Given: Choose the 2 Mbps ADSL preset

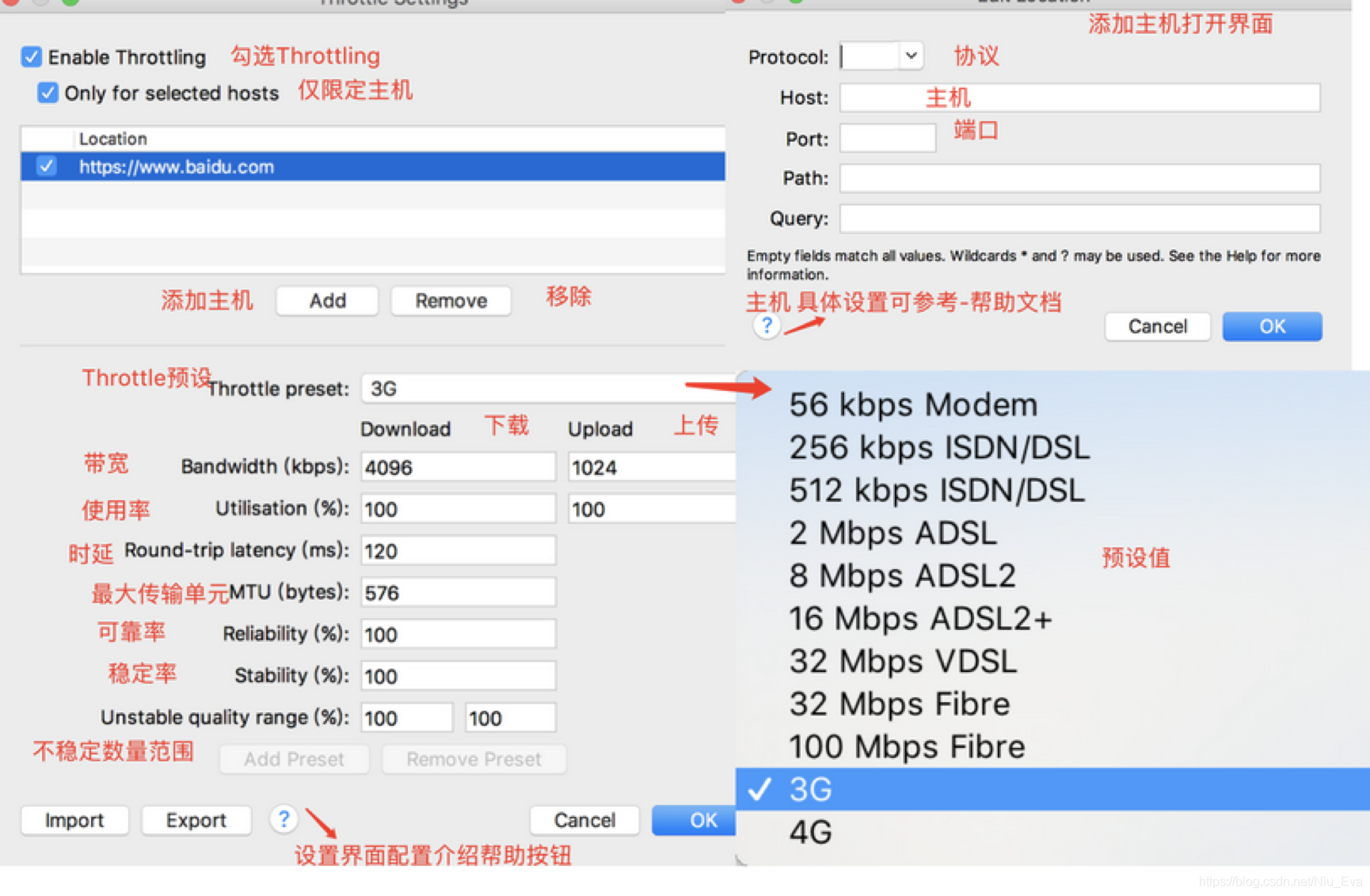Looking at the screenshot, I should click(1052, 533).
